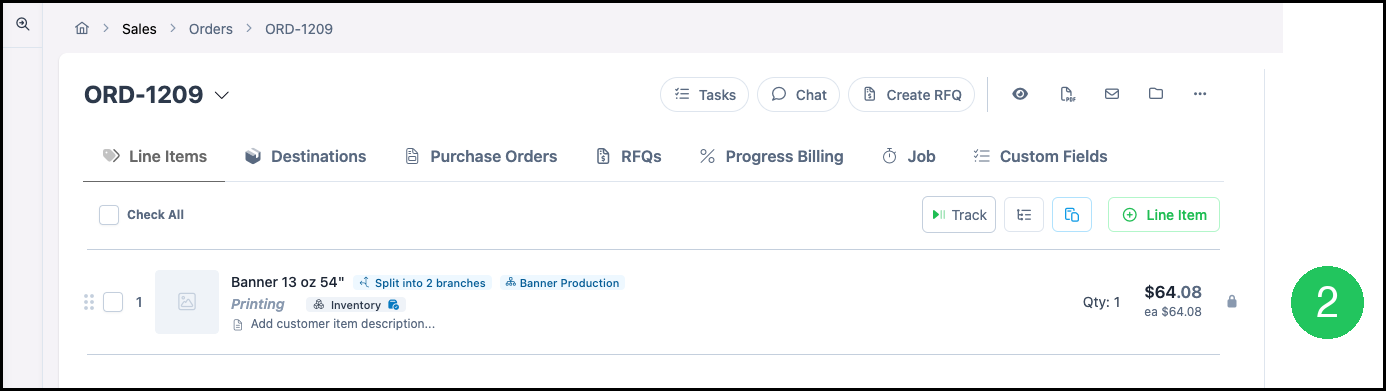Open the three-dots more options menu
The height and width of the screenshot is (391, 1386).
1200,94
